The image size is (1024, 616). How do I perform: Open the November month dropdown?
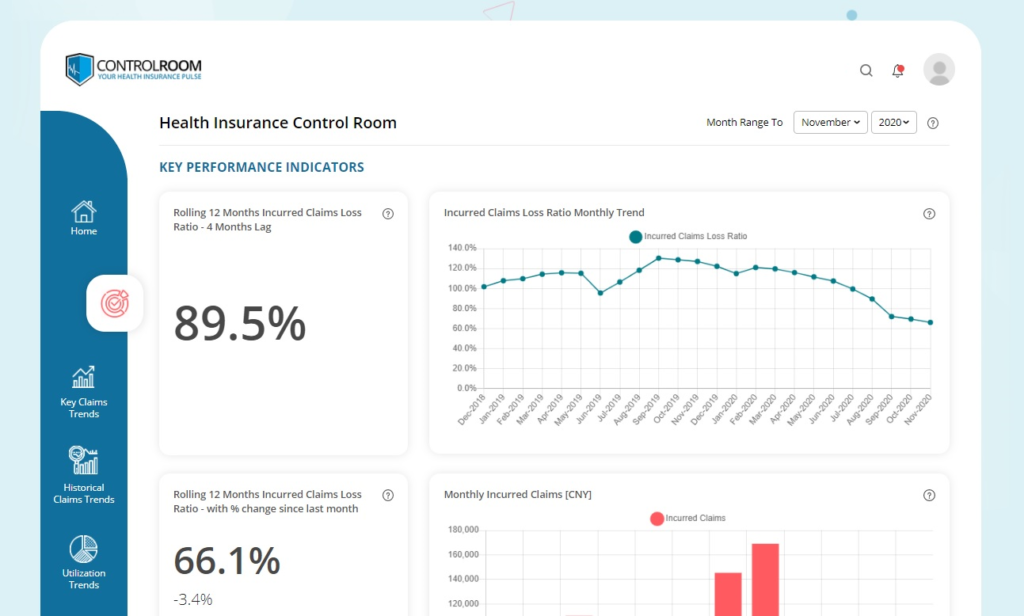pos(830,122)
